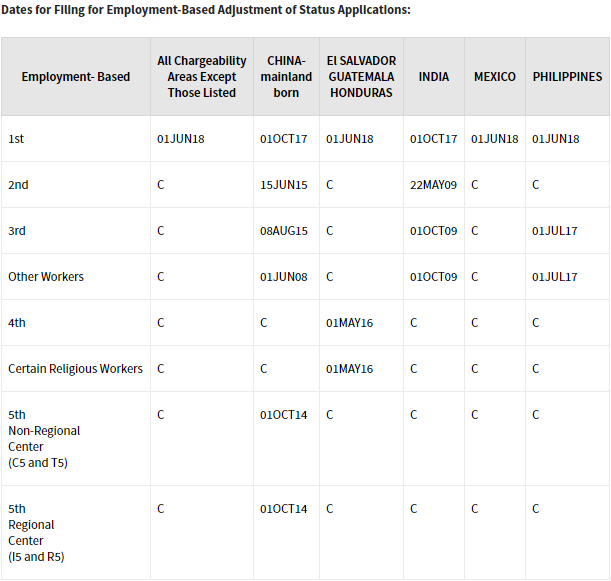611x581 pixels.
Task: Select the CHINA-mainland born column header
Action: [286, 77]
